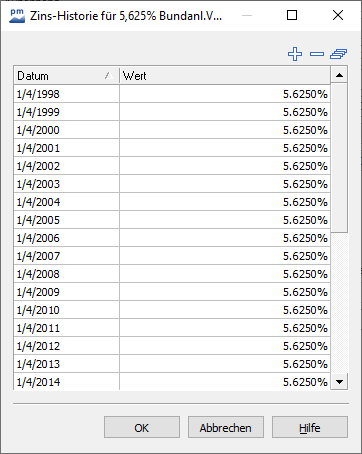Click the stacked-rows icon beside the minus
362x454 pixels.
pos(339,54)
